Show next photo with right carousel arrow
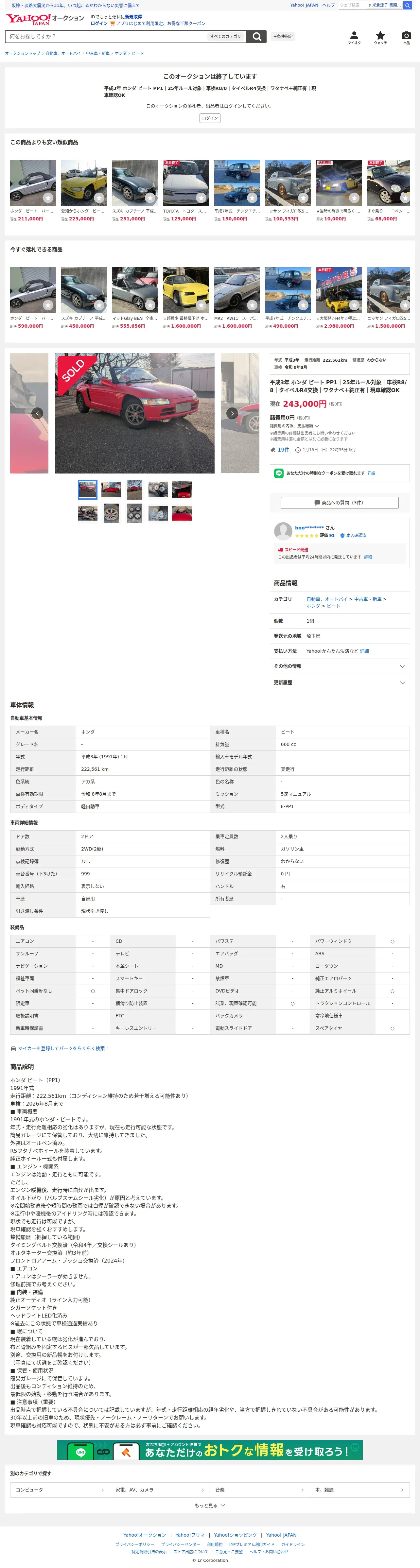The height and width of the screenshot is (1568, 420). [232, 413]
